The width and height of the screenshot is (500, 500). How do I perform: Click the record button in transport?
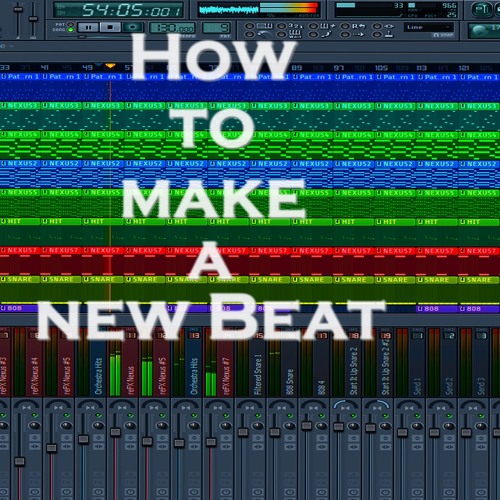click(x=133, y=27)
